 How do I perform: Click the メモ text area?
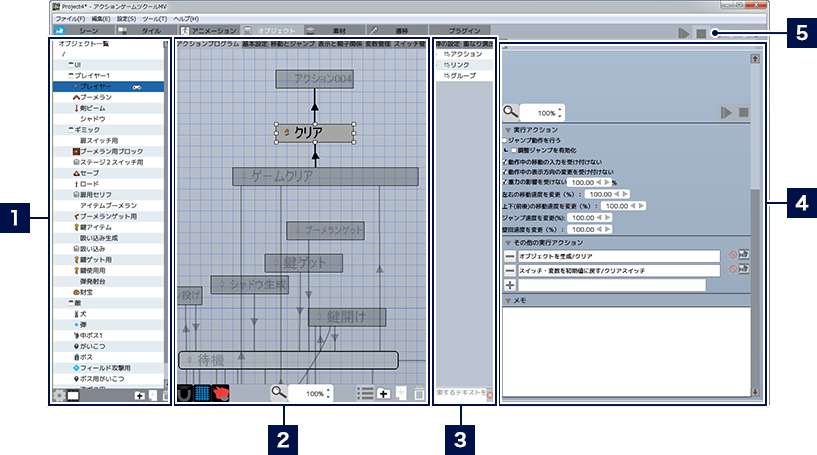pos(625,350)
